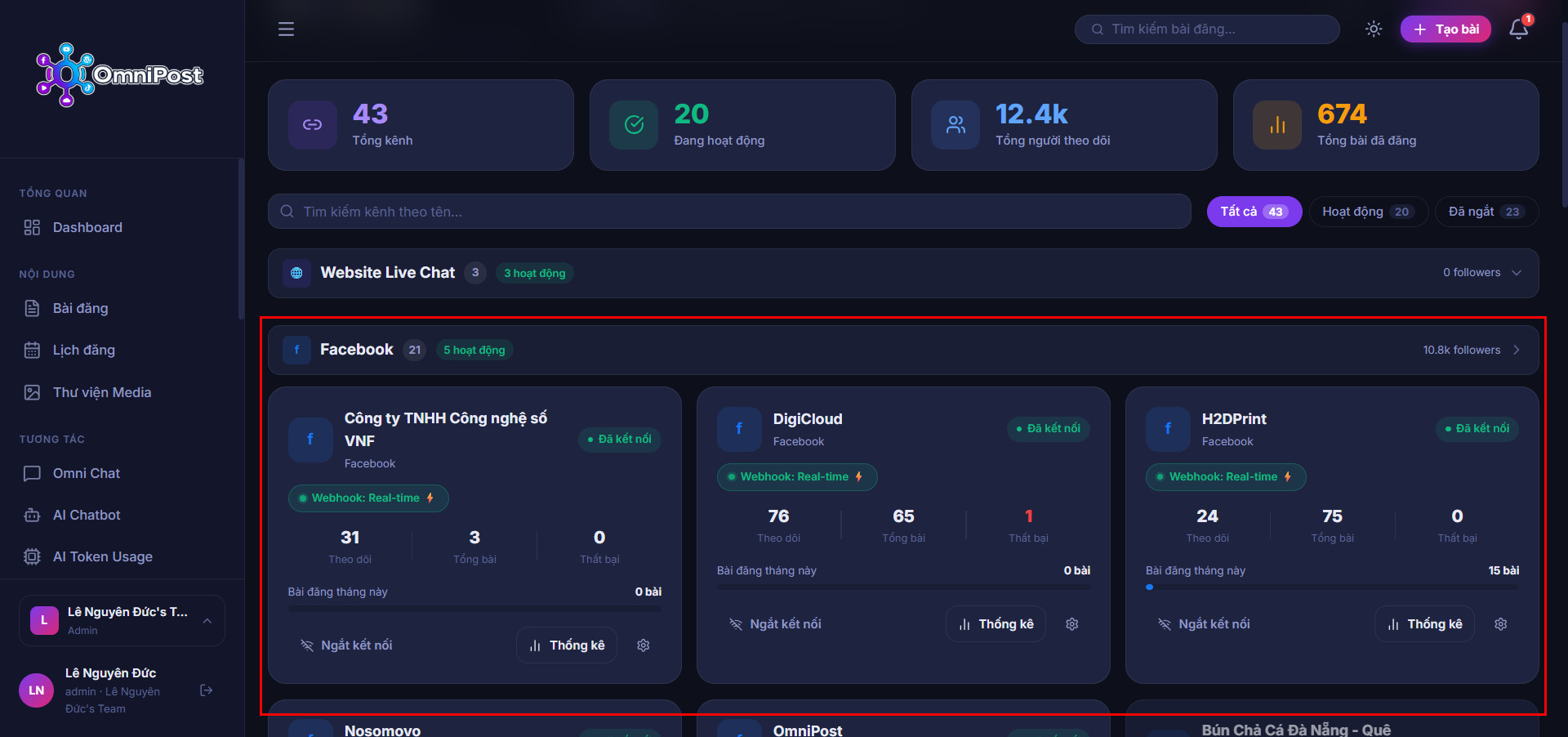Click the search icon in the channel search bar
1568x737 pixels.
tap(287, 212)
